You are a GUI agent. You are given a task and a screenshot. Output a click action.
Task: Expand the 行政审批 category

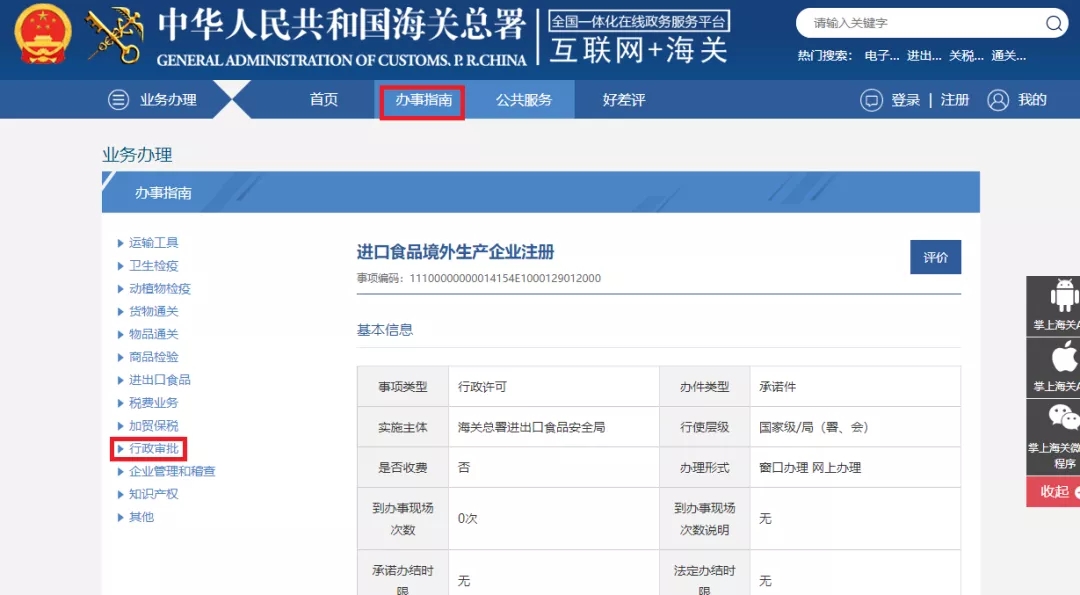tap(153, 448)
